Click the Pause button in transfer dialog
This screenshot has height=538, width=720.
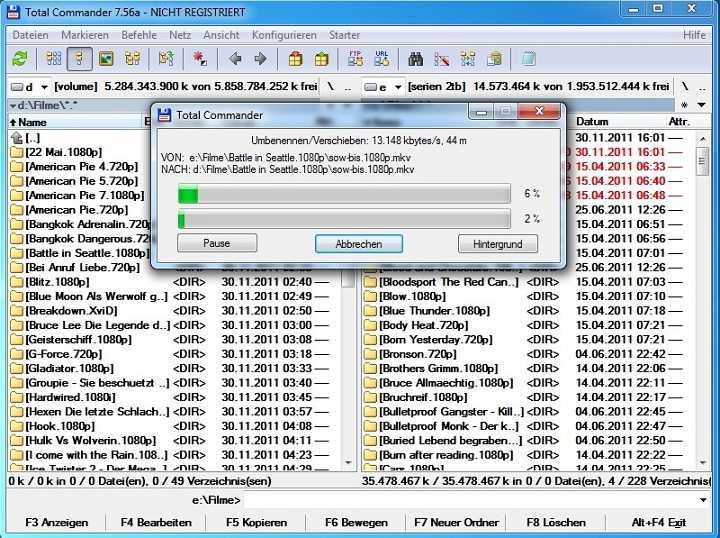click(217, 243)
